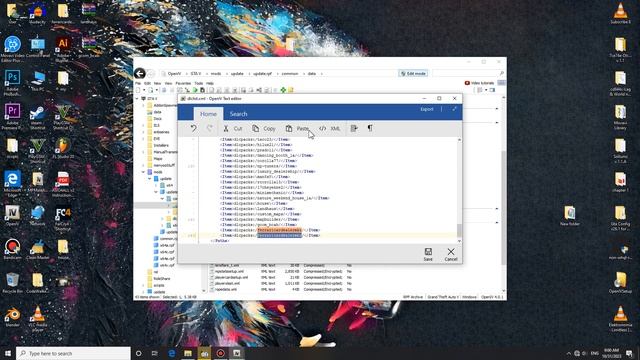Click the word wrap icon beside XML
The image size is (640, 360).
tap(354, 128)
